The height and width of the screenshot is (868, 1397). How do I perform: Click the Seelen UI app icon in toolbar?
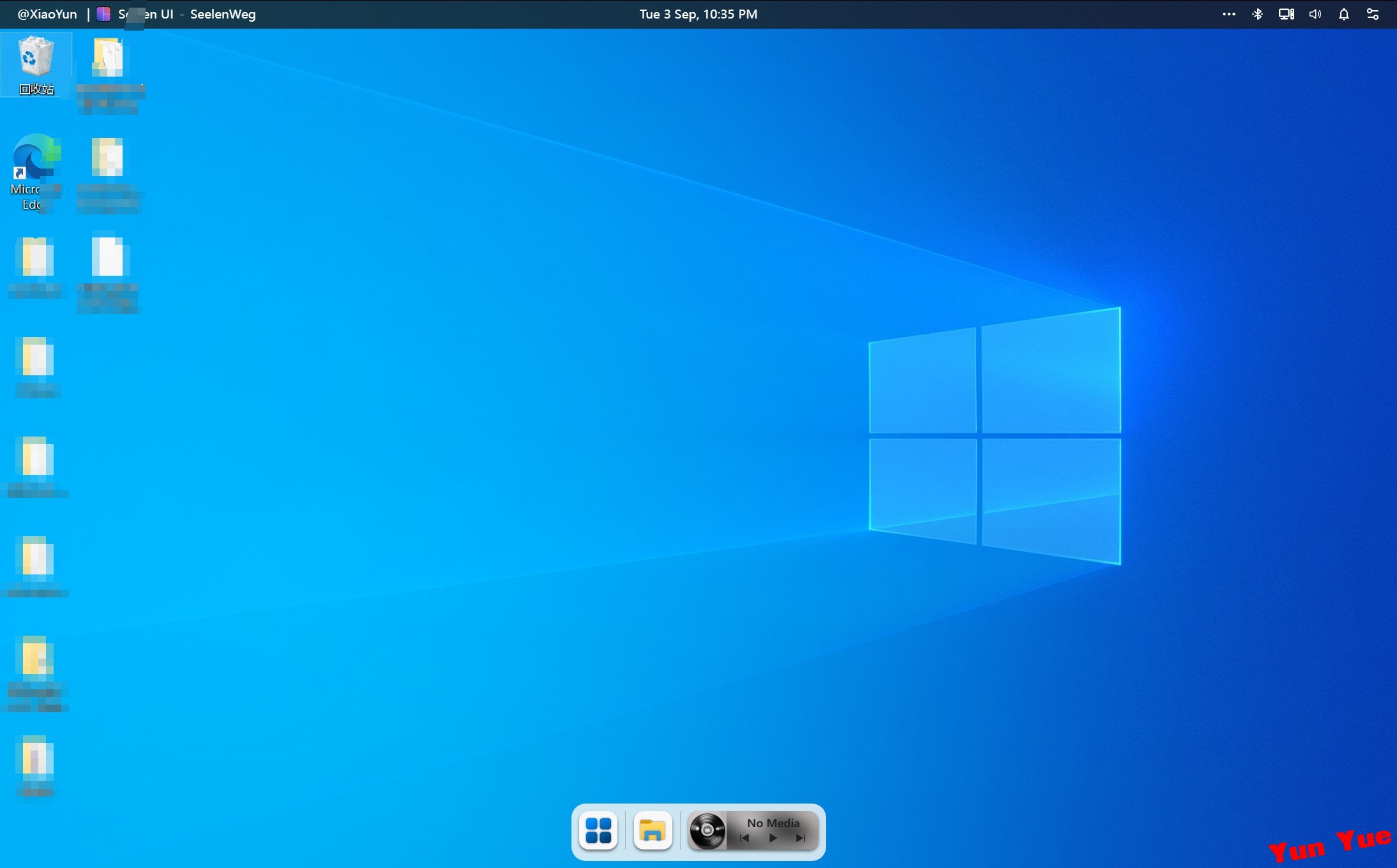103,14
